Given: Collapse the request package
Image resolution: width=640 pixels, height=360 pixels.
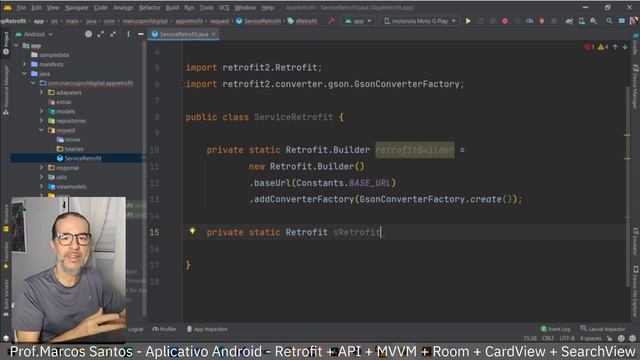Looking at the screenshot, I should (x=41, y=130).
